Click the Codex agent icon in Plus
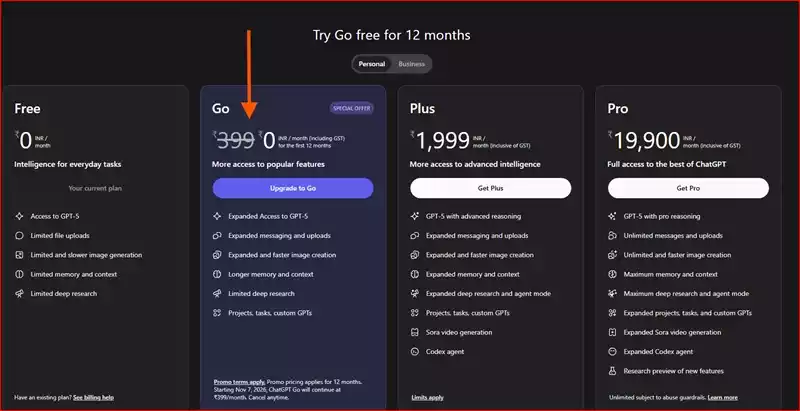 415,352
